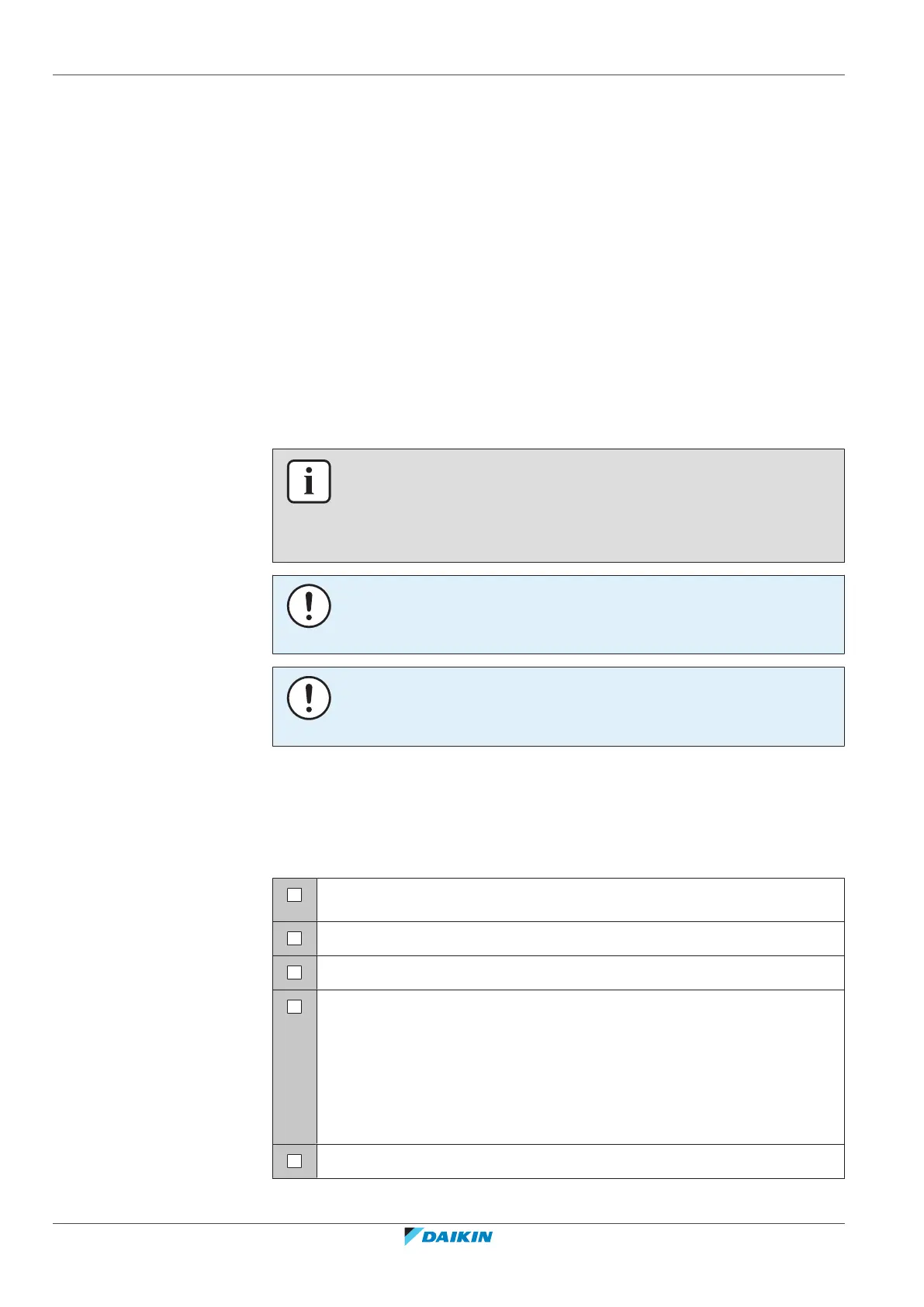The width and height of the screenshot is (924, 1307).
Task: Select the bottom checklist row's white cell
Action: (x=580, y=1161)
